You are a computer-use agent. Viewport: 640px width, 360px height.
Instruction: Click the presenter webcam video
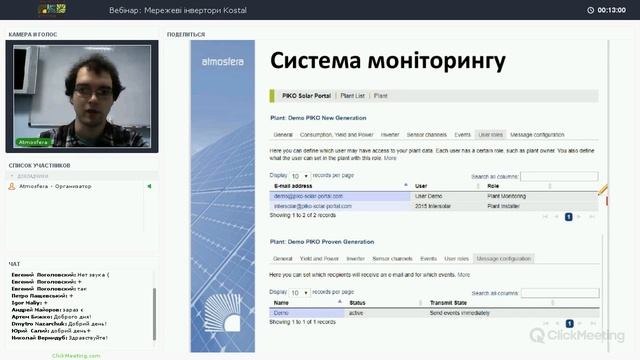[x=82, y=96]
